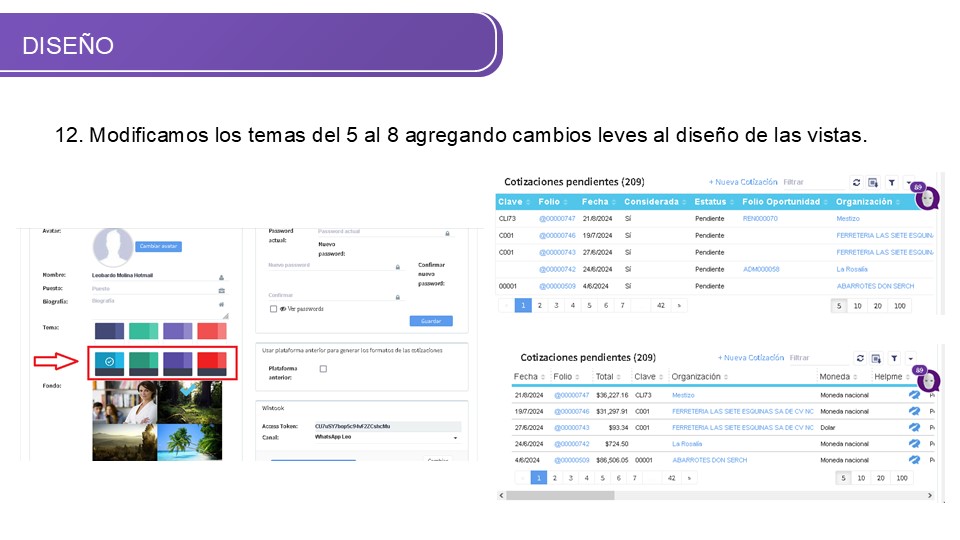Choose the forest background thumbnail
The image size is (960, 540).
(x=190, y=402)
